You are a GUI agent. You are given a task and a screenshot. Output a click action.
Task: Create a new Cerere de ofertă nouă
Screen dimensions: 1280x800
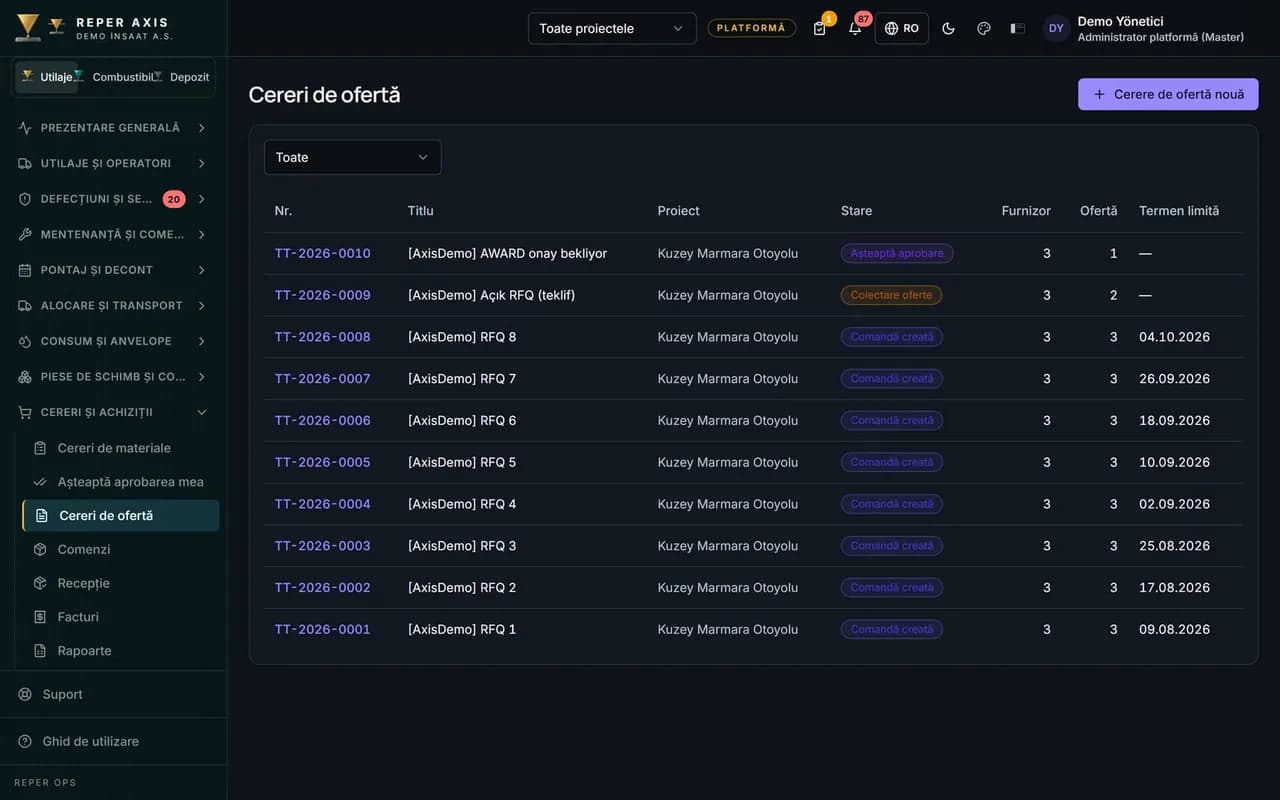(x=1168, y=94)
